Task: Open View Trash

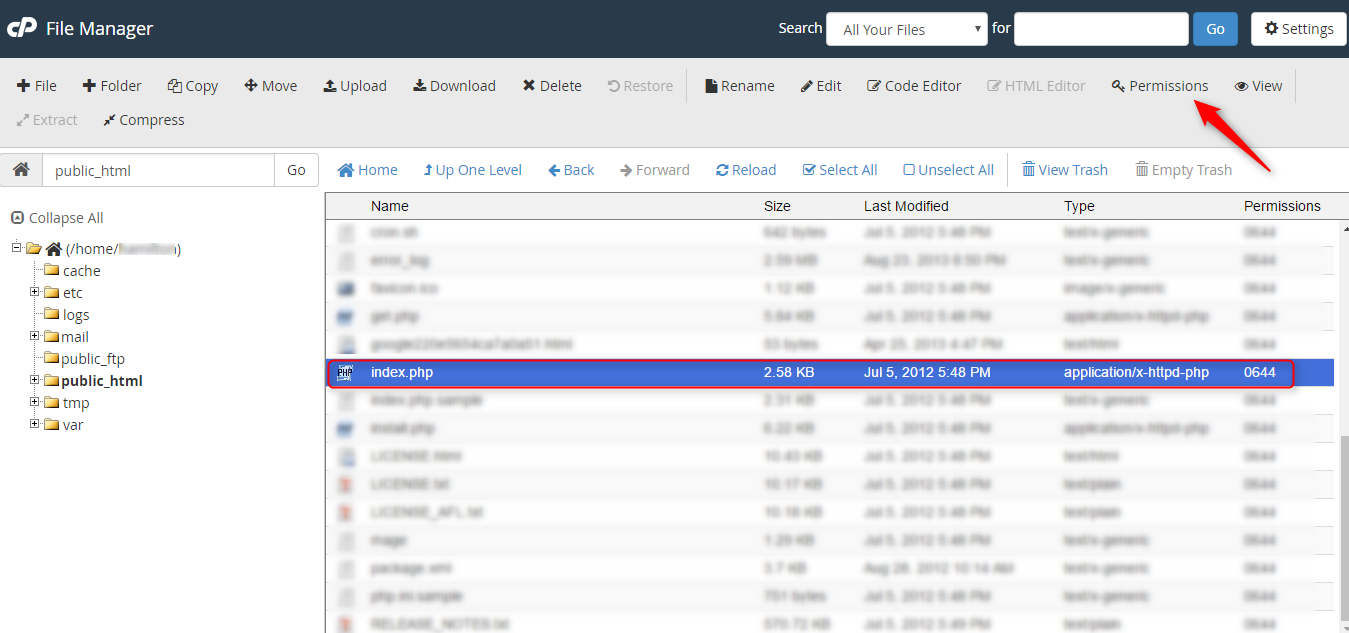Action: 1063,169
